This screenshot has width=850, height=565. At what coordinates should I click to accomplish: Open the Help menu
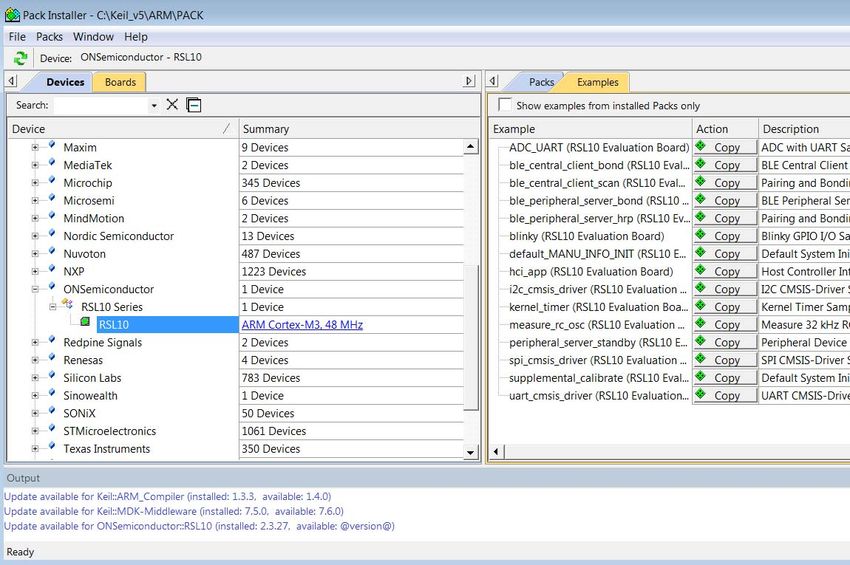coord(136,37)
